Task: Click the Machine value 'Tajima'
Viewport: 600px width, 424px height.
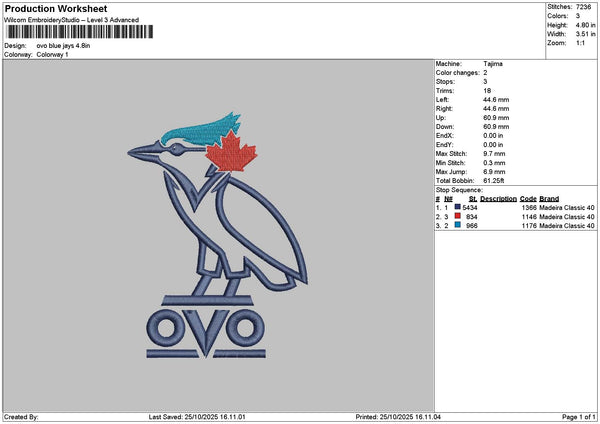Action: 493,64
